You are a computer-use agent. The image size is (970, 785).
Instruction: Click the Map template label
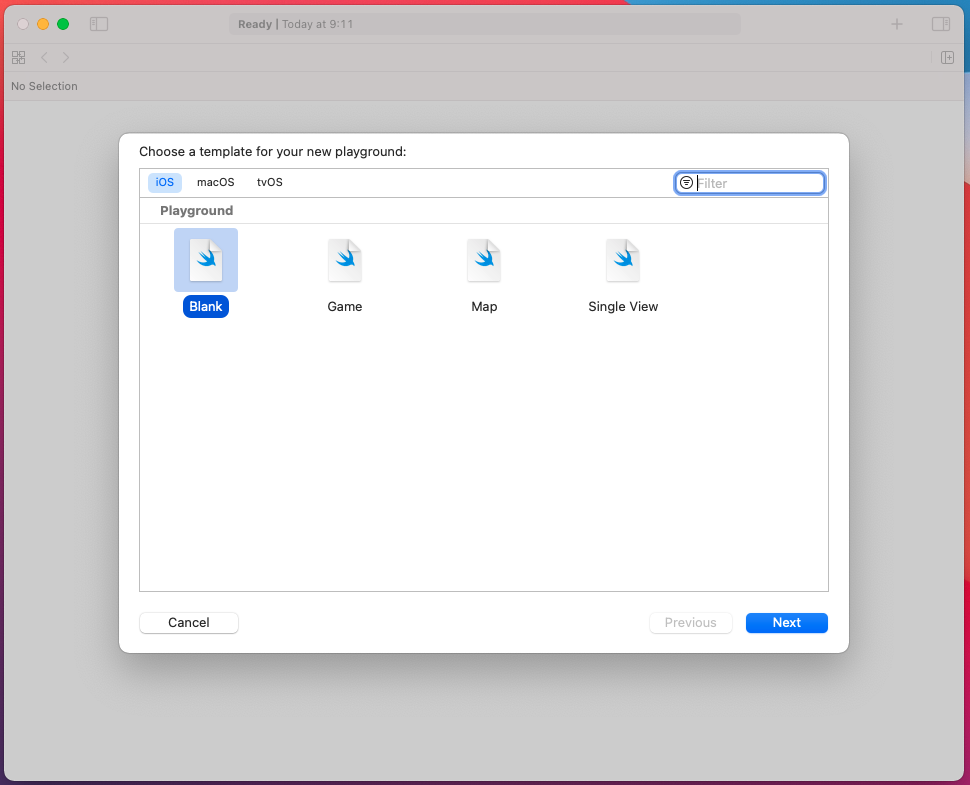pos(484,307)
